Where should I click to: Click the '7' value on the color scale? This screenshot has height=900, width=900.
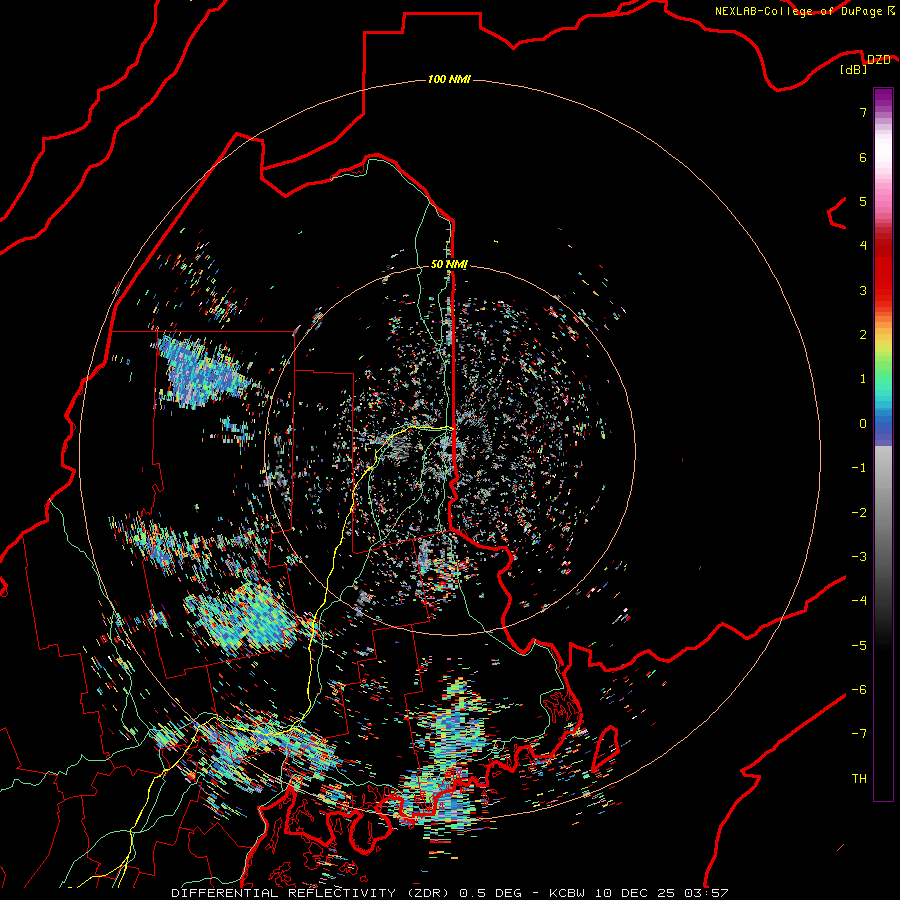tap(863, 112)
